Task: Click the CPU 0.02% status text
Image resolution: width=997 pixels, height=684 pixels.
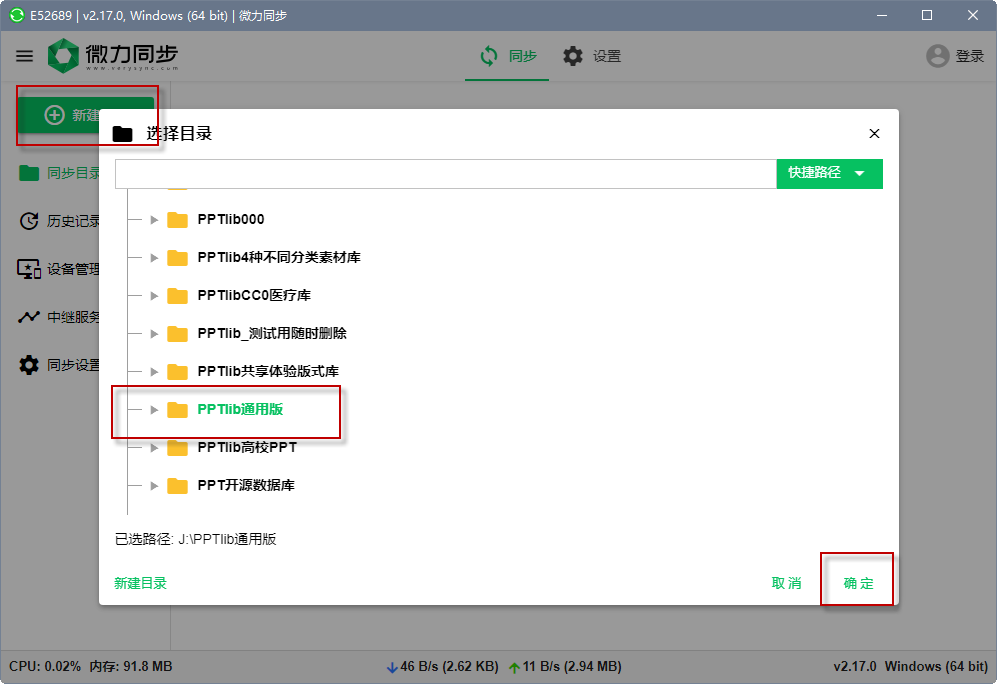Action: (45, 666)
